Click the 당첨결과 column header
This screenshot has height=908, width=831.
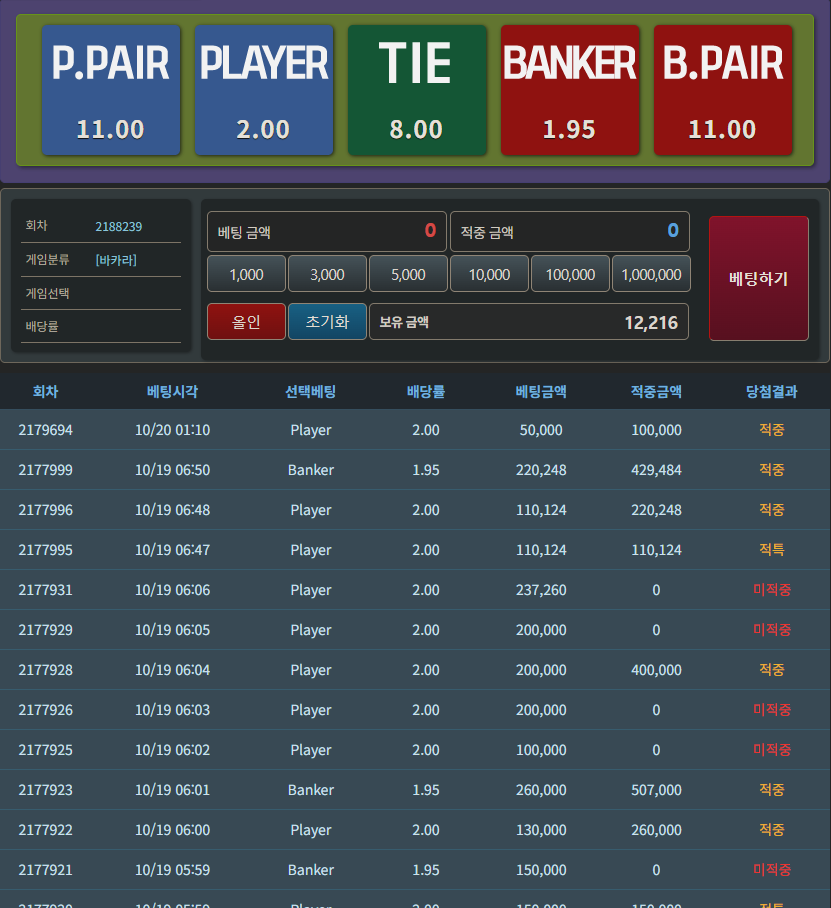[x=771, y=391]
